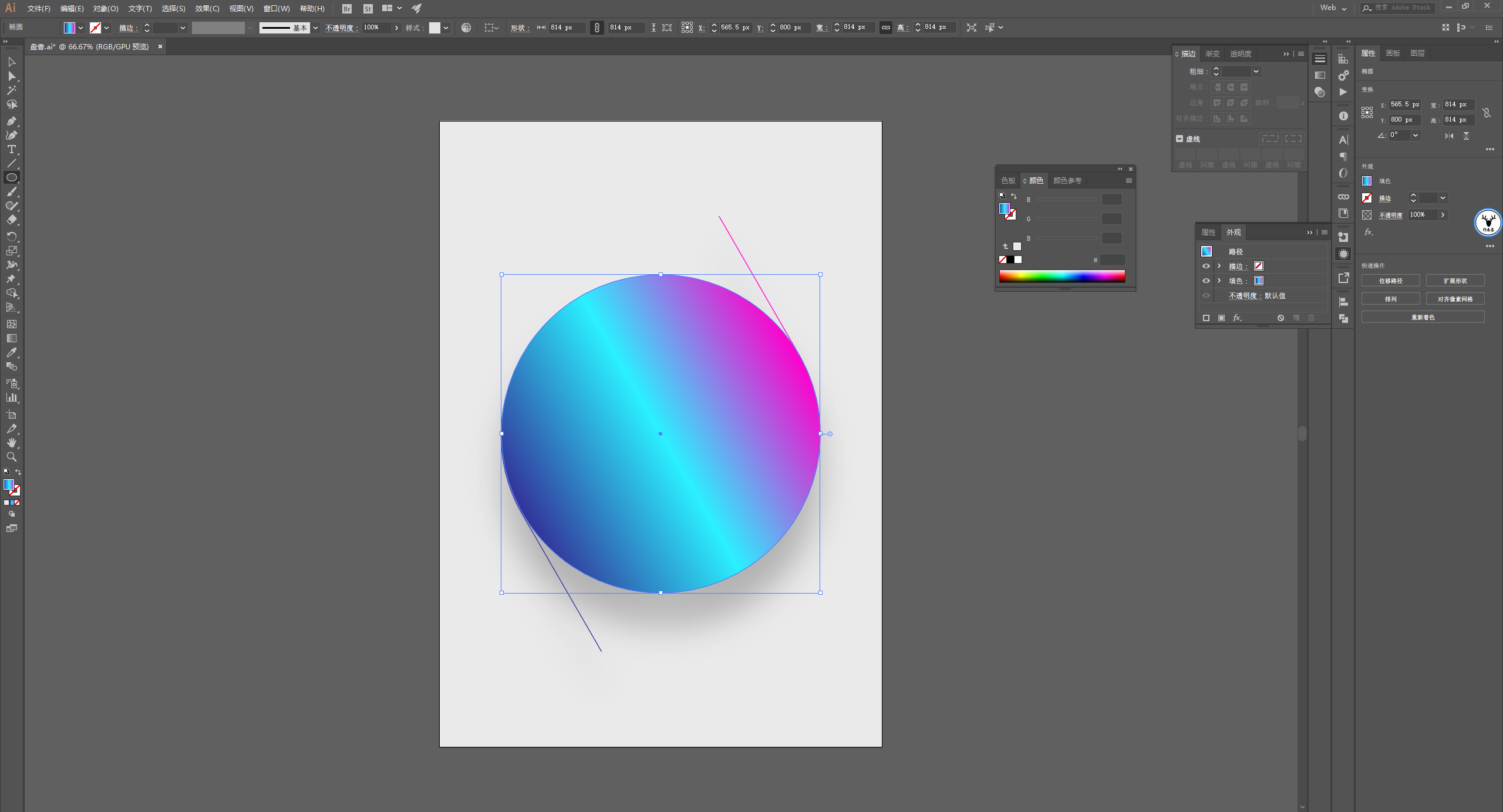Viewport: 1503px width, 812px height.
Task: Hide the stroke attribute in Appearance
Action: (x=1206, y=266)
